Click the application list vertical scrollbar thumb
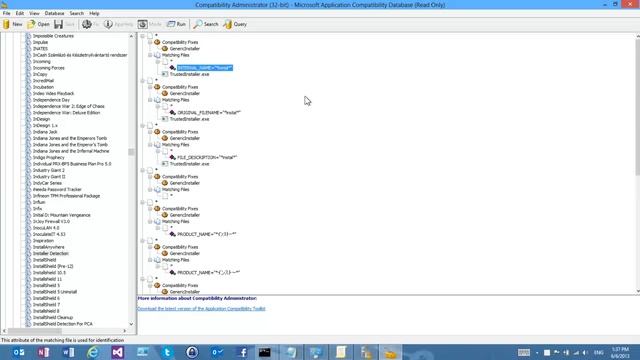This screenshot has width=640, height=360. click(x=131, y=152)
